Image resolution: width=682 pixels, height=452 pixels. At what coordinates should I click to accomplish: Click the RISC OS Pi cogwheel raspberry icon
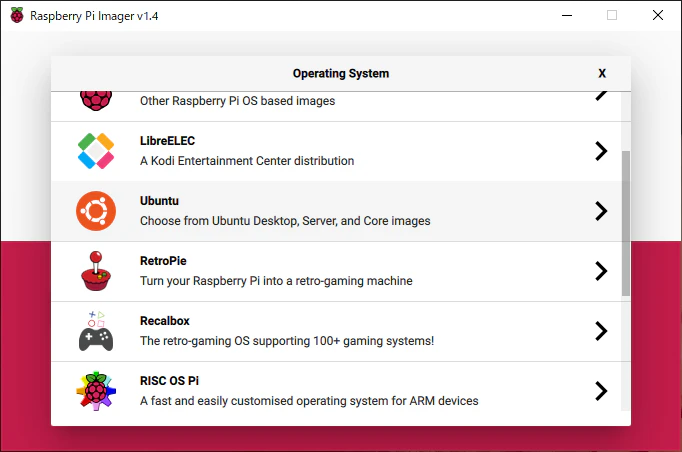pos(96,391)
